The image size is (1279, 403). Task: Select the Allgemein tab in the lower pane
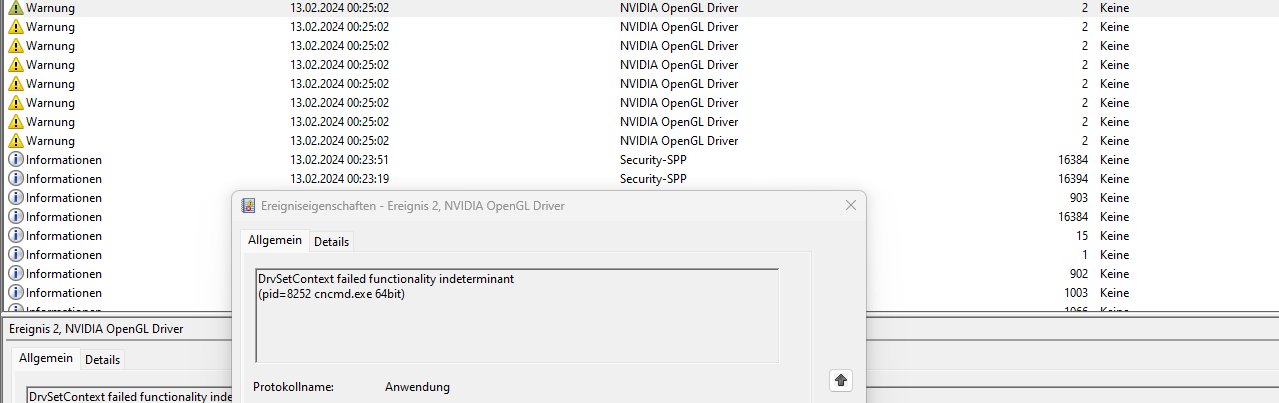46,358
